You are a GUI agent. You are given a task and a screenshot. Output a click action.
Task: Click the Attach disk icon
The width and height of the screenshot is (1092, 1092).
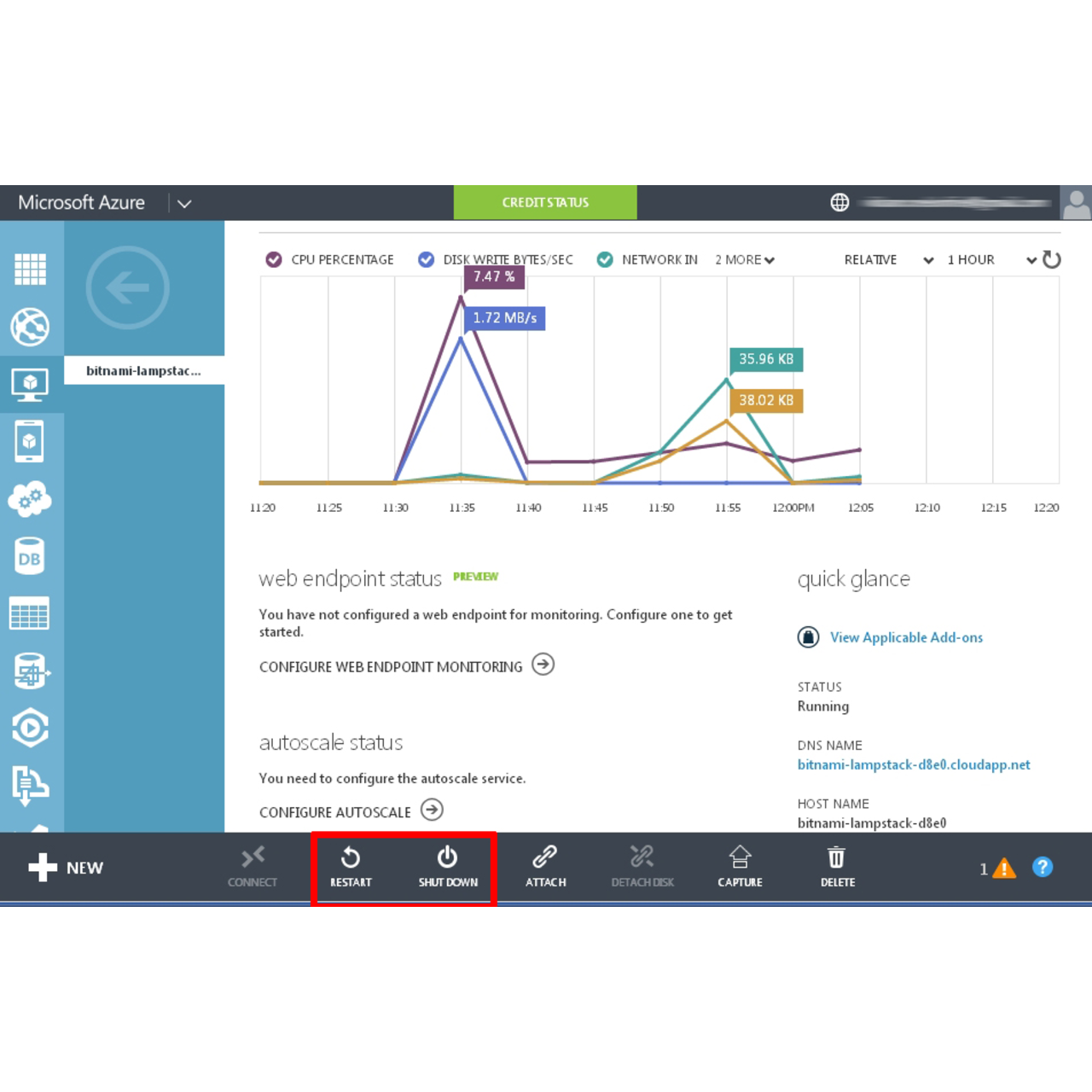click(545, 857)
